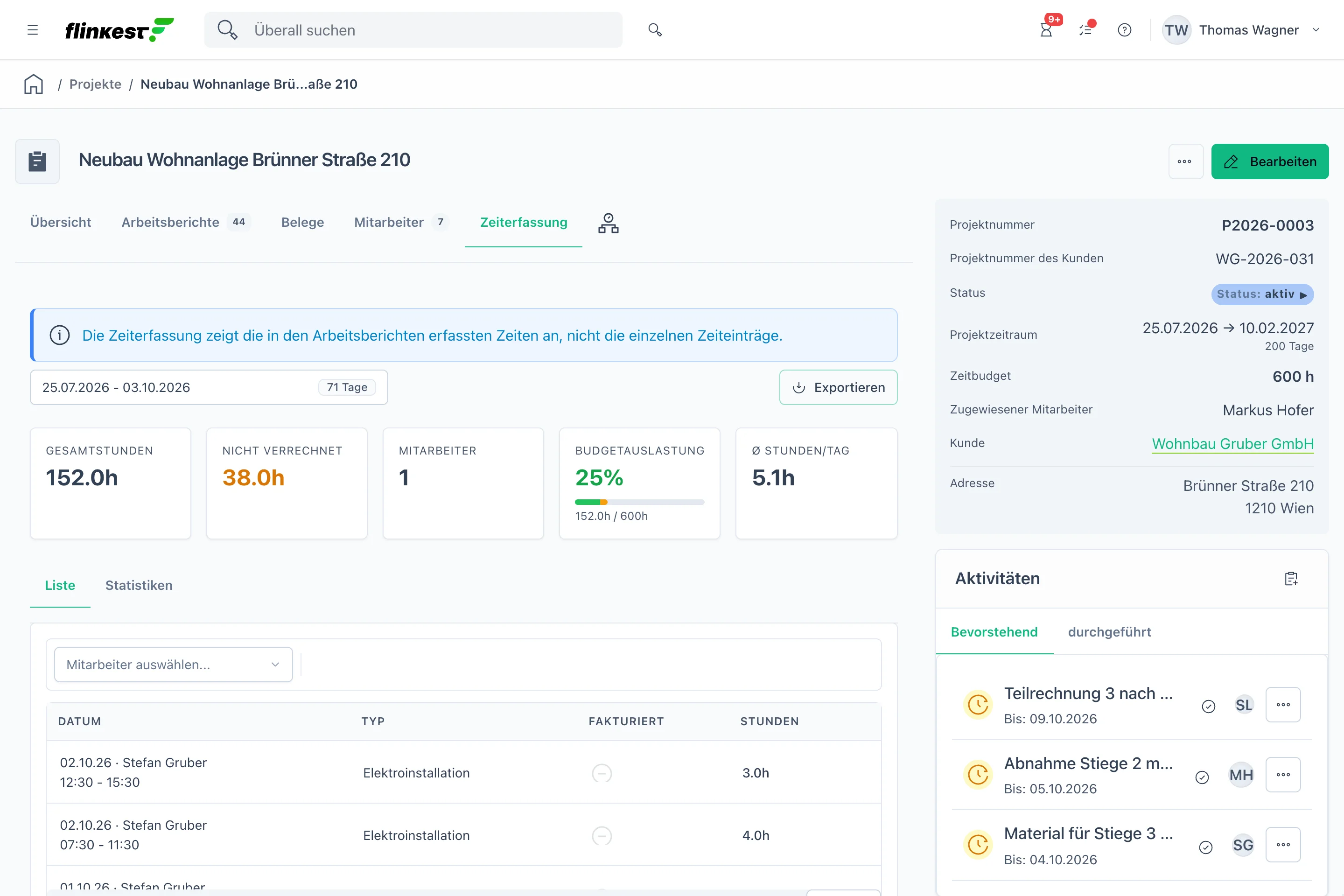
Task: Mark Material für Stiege 3 as done
Action: pyautogui.click(x=1205, y=847)
